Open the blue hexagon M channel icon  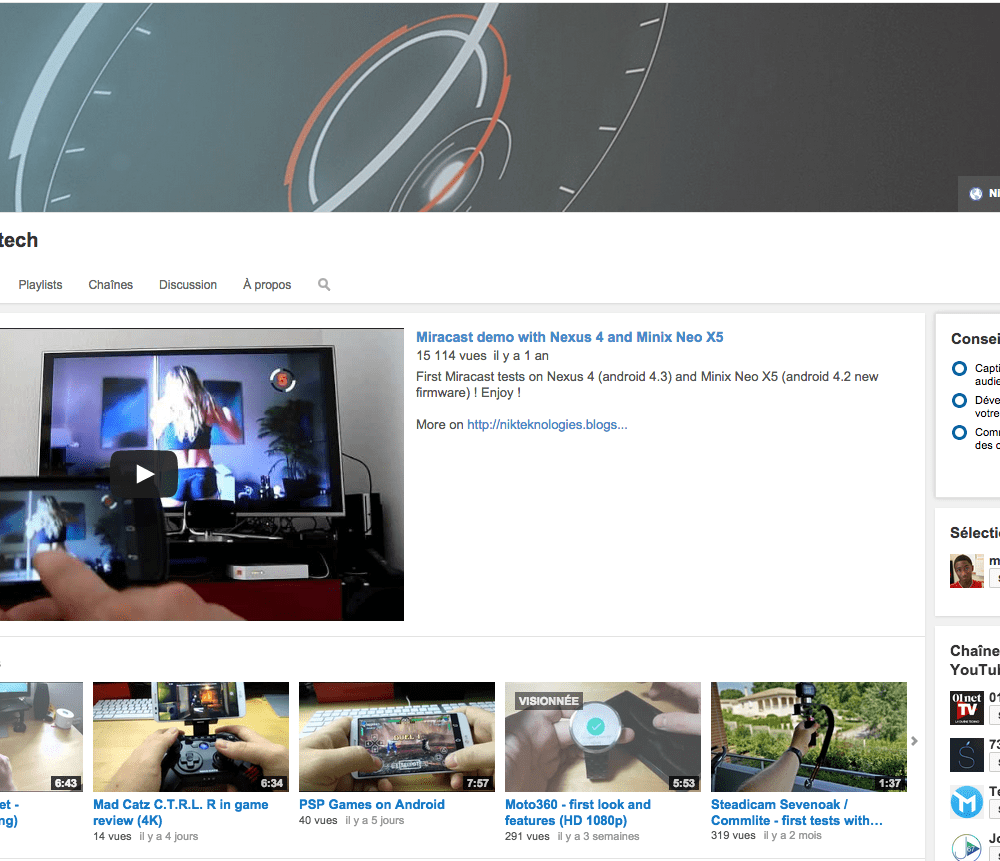[967, 802]
